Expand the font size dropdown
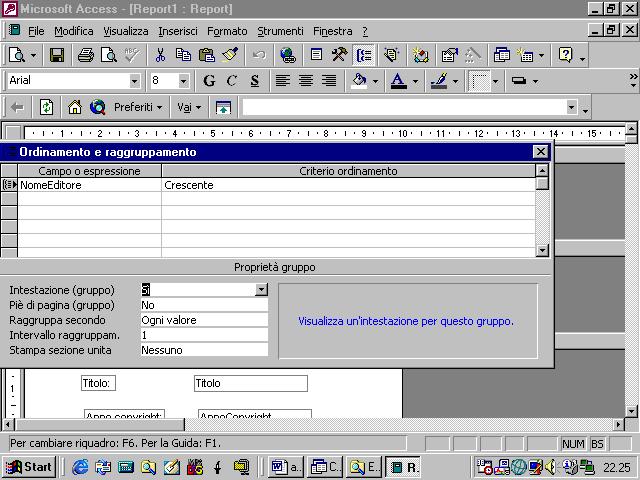Viewport: 640px width, 480px height. pyautogui.click(x=183, y=81)
